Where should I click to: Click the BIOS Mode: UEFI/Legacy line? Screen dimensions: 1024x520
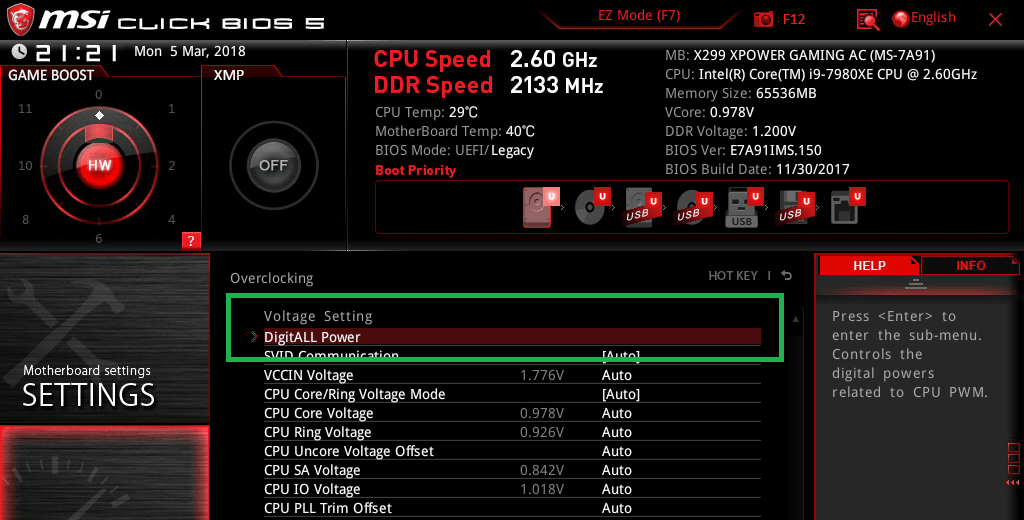coord(455,150)
